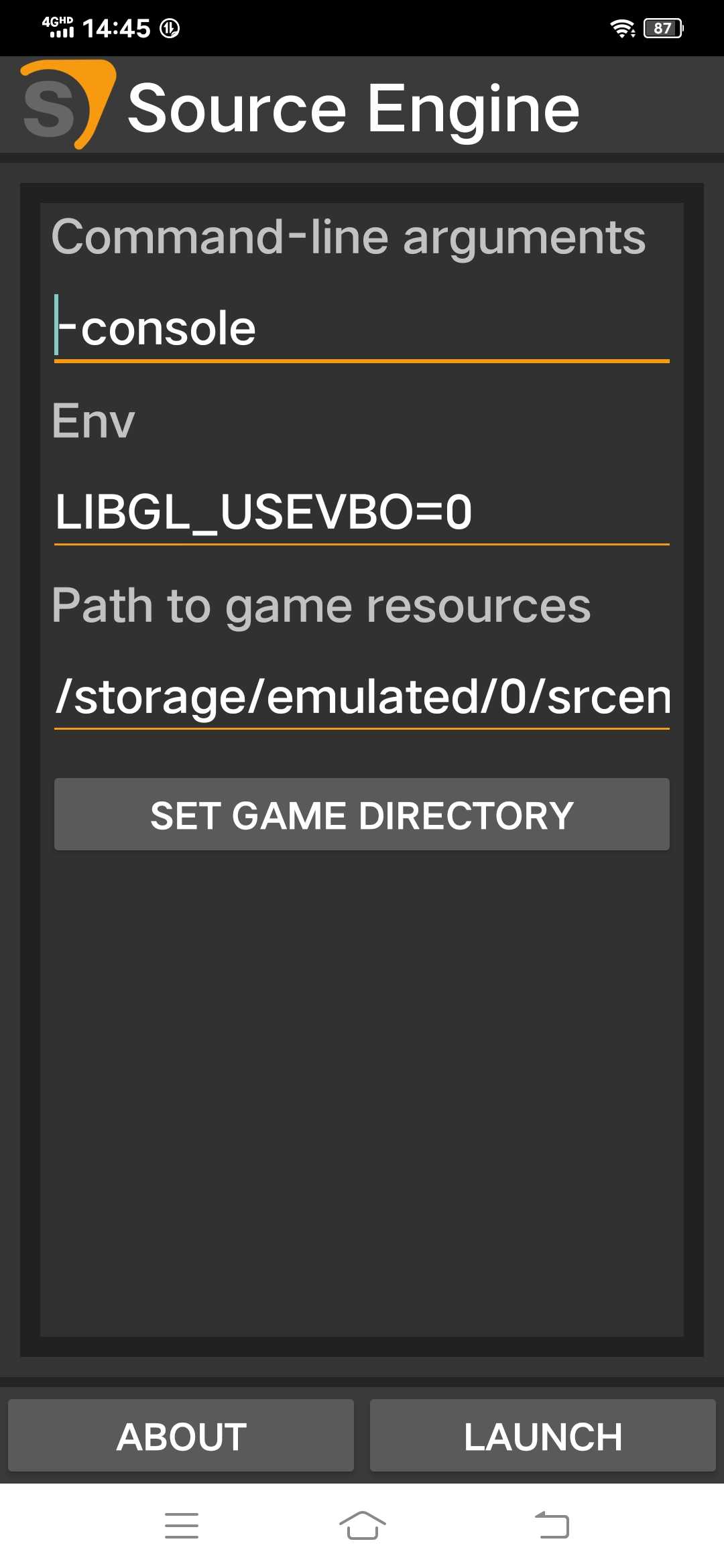The height and width of the screenshot is (1568, 724).
Task: Tap the Wi-Fi status icon
Action: [622, 28]
